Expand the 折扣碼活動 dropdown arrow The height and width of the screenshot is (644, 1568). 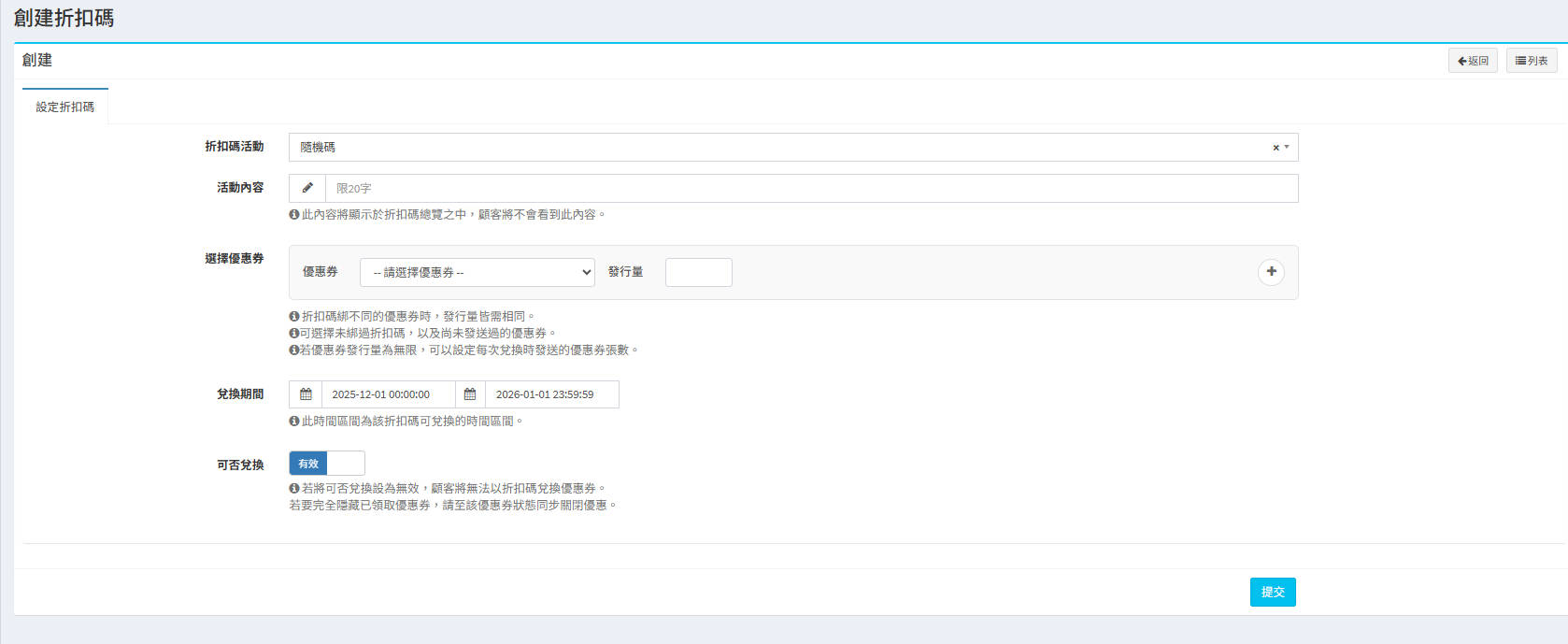pyautogui.click(x=1287, y=147)
